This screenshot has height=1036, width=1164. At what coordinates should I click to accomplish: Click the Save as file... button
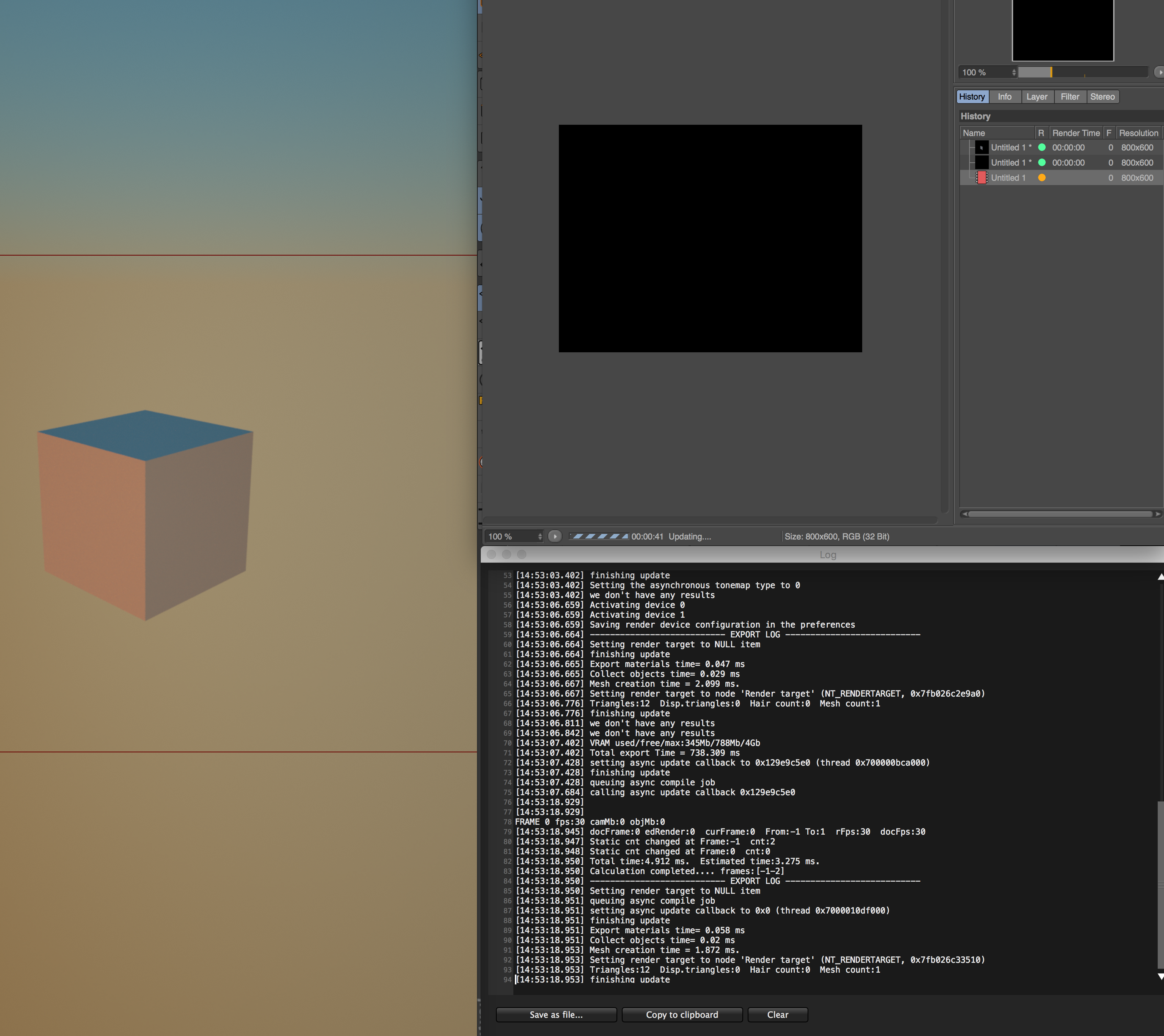click(556, 1014)
